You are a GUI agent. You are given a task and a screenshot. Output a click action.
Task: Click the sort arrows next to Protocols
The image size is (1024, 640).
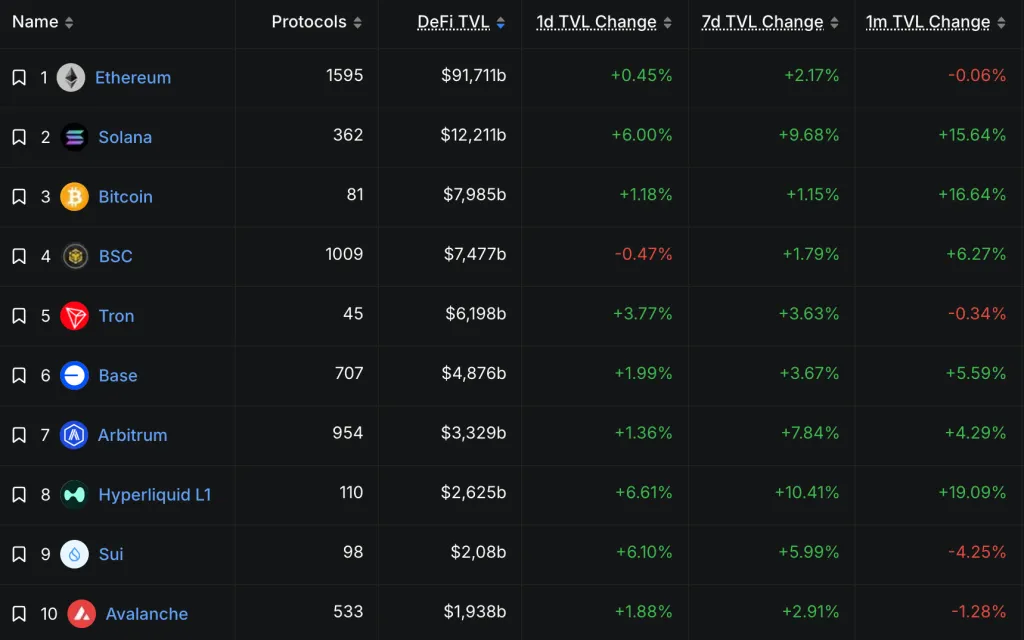pos(356,21)
